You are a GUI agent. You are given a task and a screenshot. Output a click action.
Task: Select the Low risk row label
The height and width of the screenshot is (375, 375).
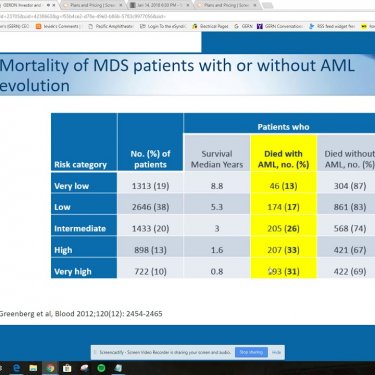point(84,204)
